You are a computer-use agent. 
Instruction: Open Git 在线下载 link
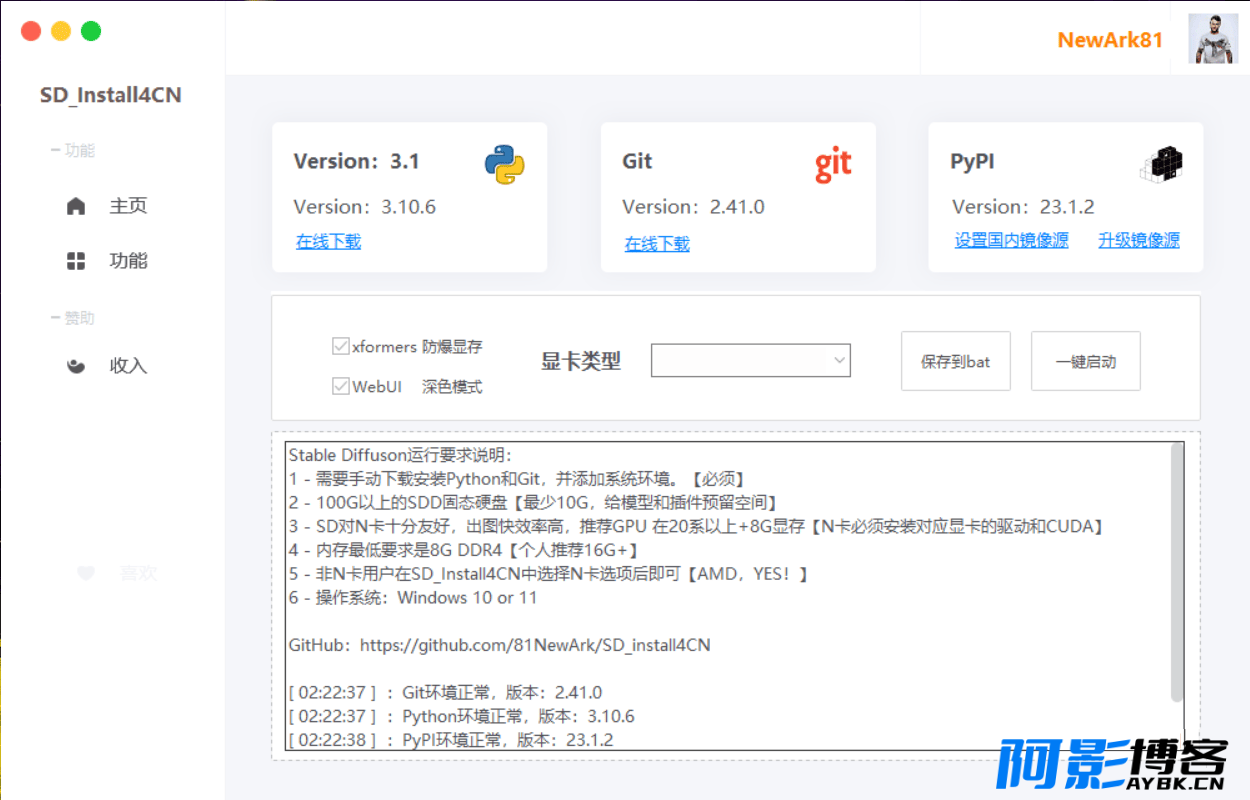pyautogui.click(x=657, y=243)
